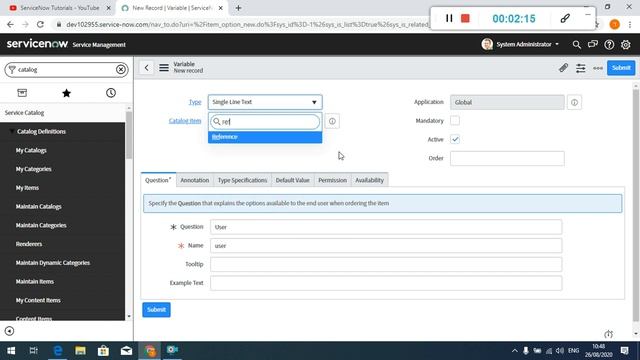640x360 pixels.
Task: Open the recorder pen annotation tool
Action: (x=565, y=18)
